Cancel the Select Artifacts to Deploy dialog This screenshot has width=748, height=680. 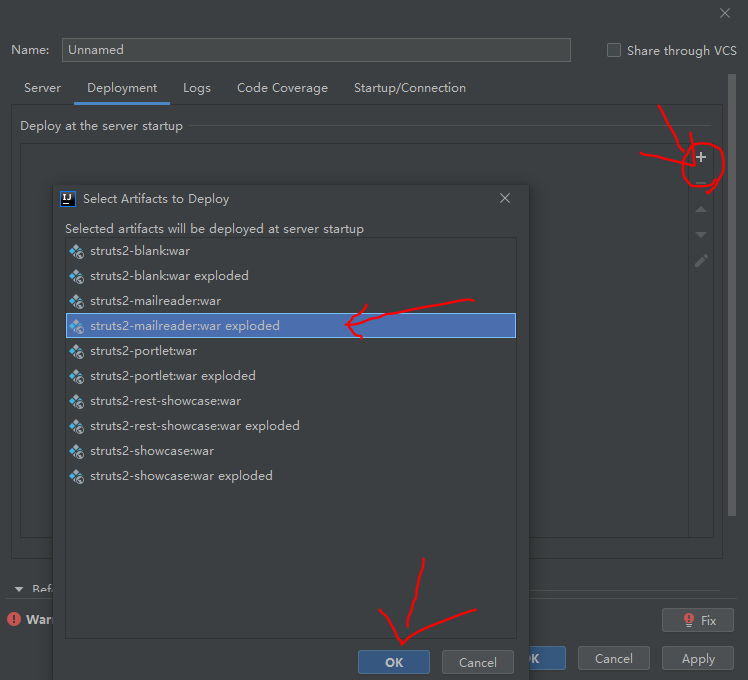coord(478,662)
